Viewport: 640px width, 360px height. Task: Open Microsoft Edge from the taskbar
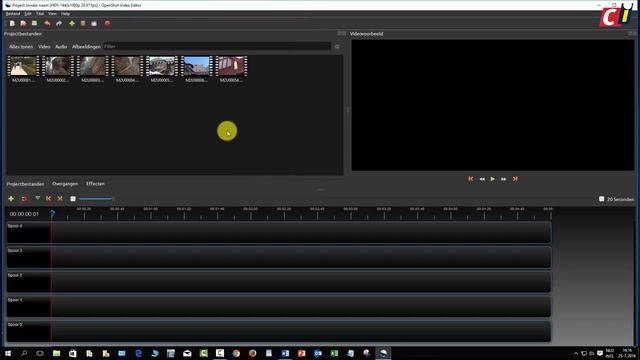point(138,353)
